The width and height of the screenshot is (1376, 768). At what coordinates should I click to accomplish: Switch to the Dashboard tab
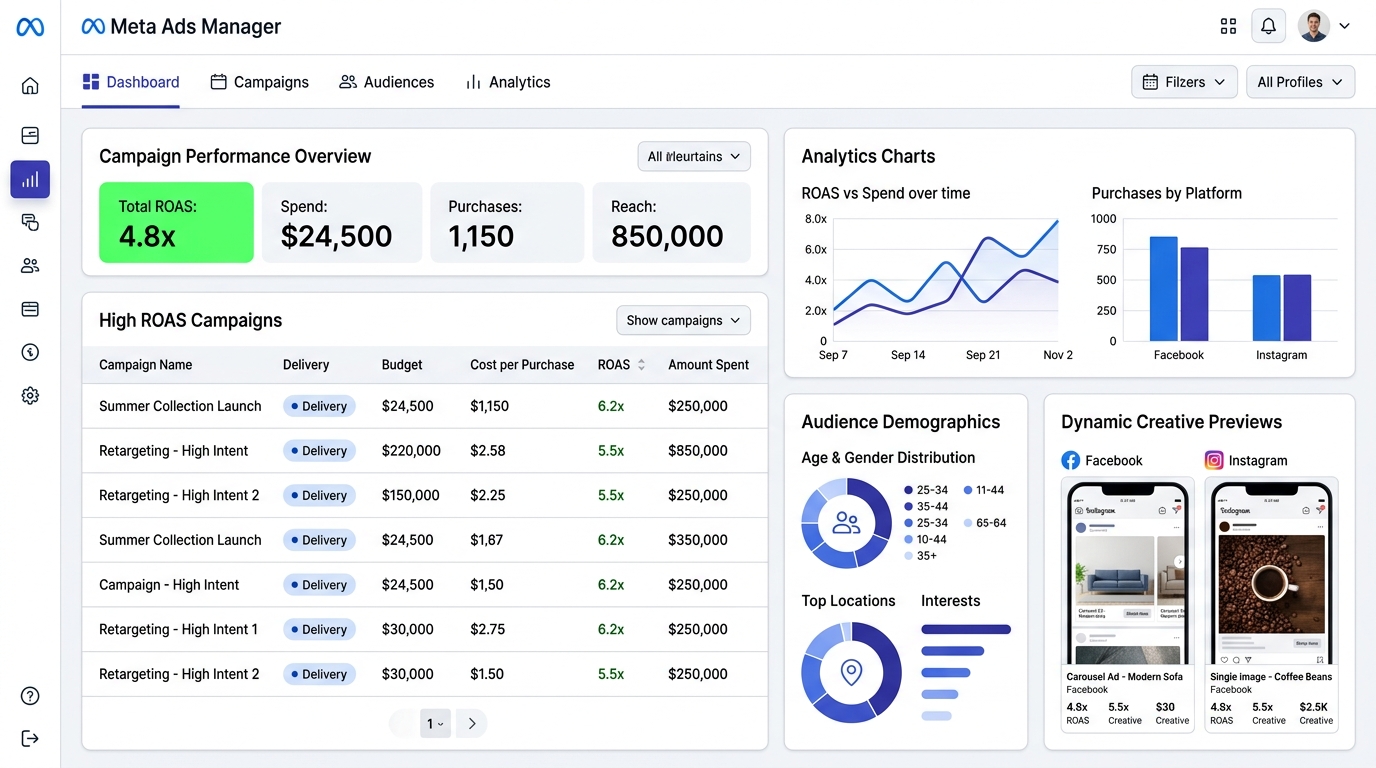click(x=131, y=82)
